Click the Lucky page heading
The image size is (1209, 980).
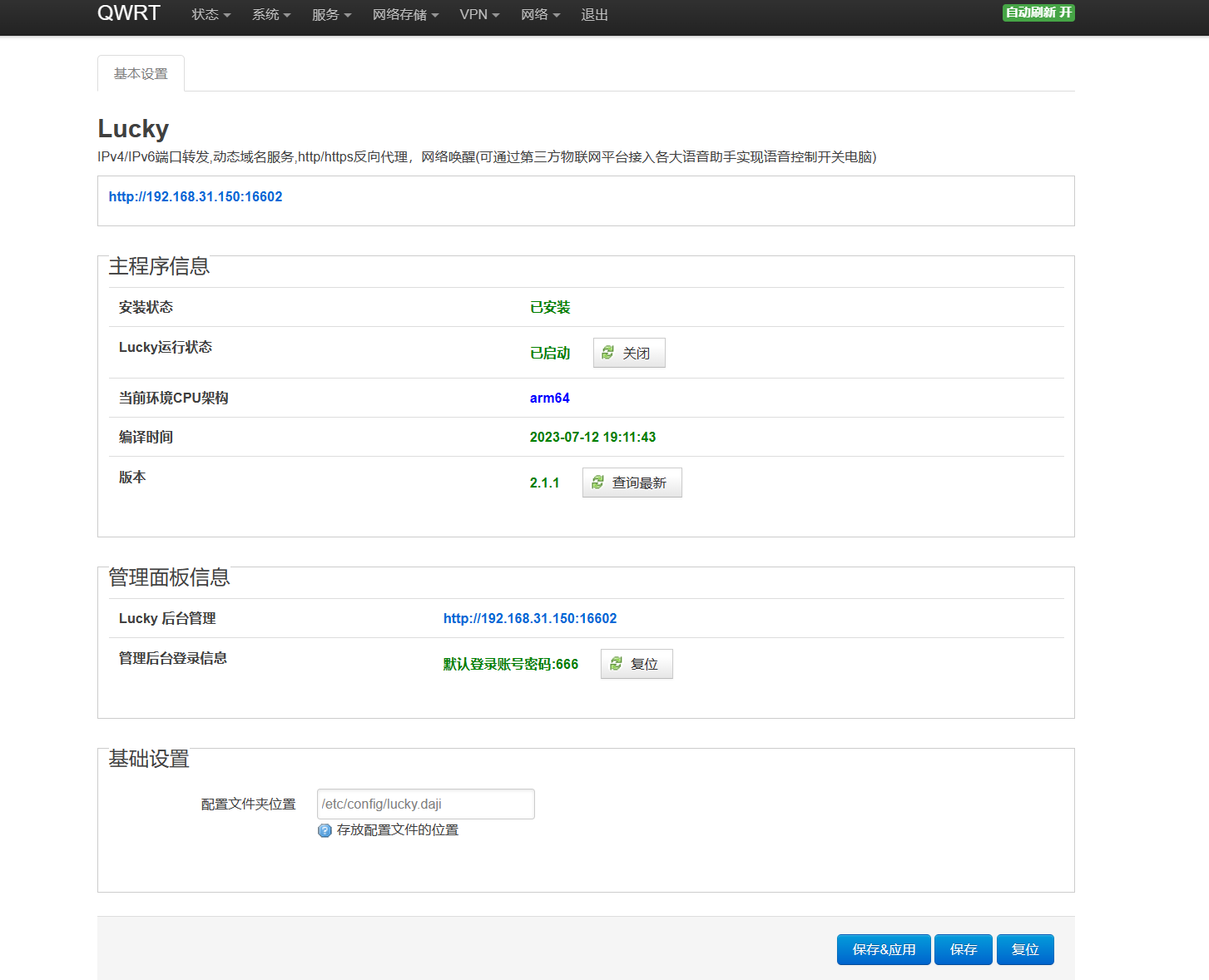tap(133, 129)
